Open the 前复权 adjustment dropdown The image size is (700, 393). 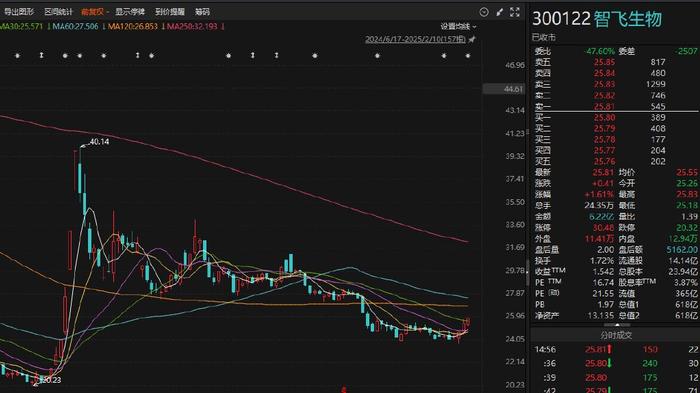pos(95,12)
